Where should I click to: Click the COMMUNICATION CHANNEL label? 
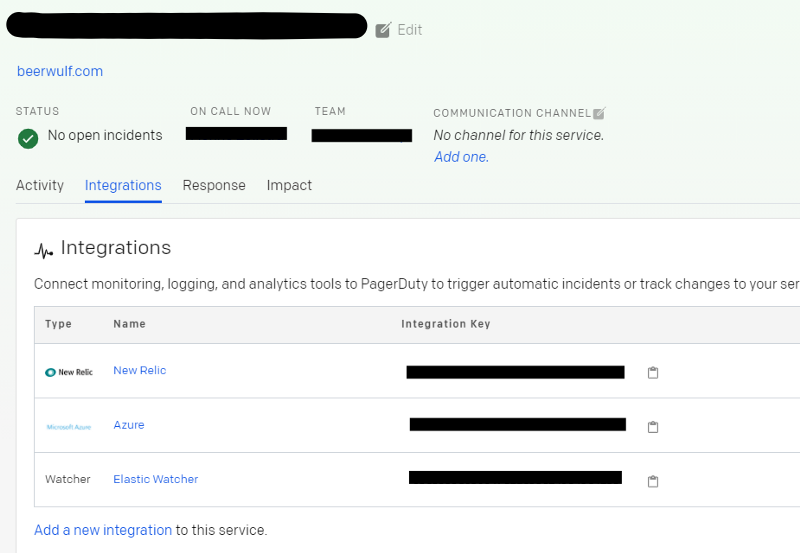pyautogui.click(x=512, y=113)
